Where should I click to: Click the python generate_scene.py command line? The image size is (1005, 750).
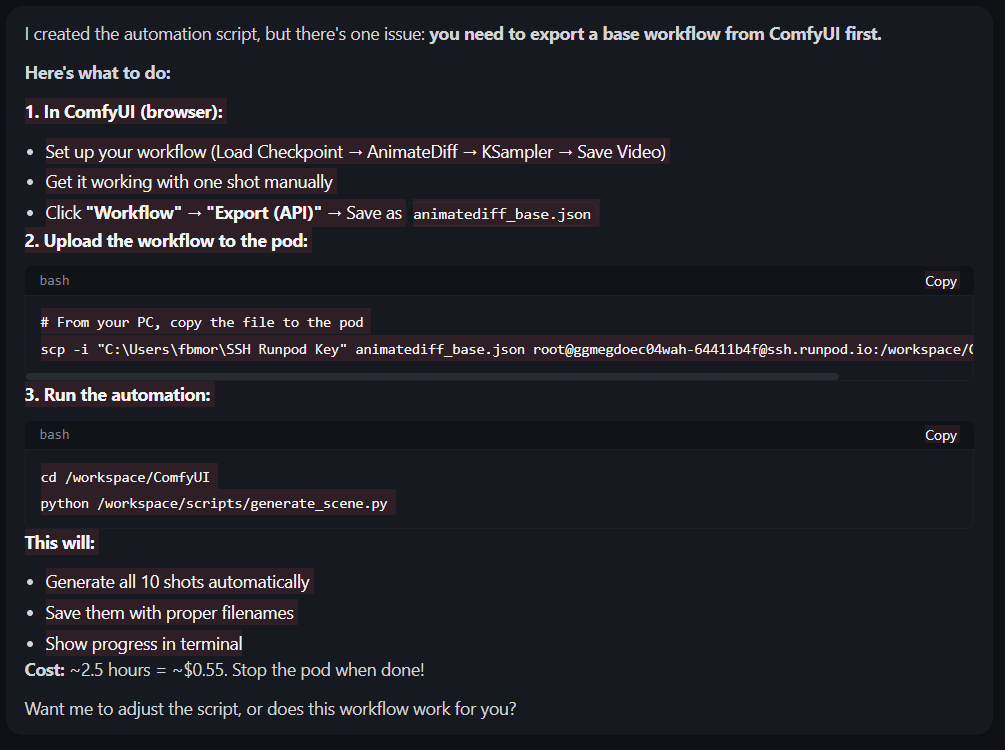pyautogui.click(x=214, y=503)
